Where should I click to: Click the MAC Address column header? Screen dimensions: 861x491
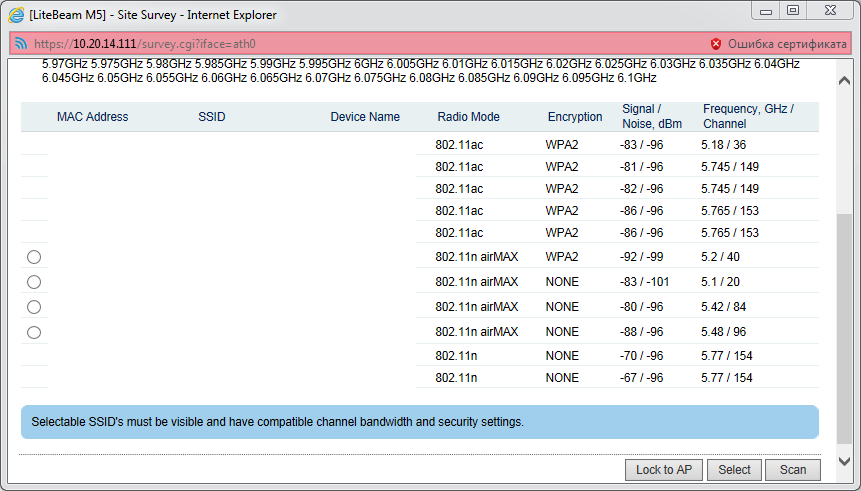(x=92, y=117)
